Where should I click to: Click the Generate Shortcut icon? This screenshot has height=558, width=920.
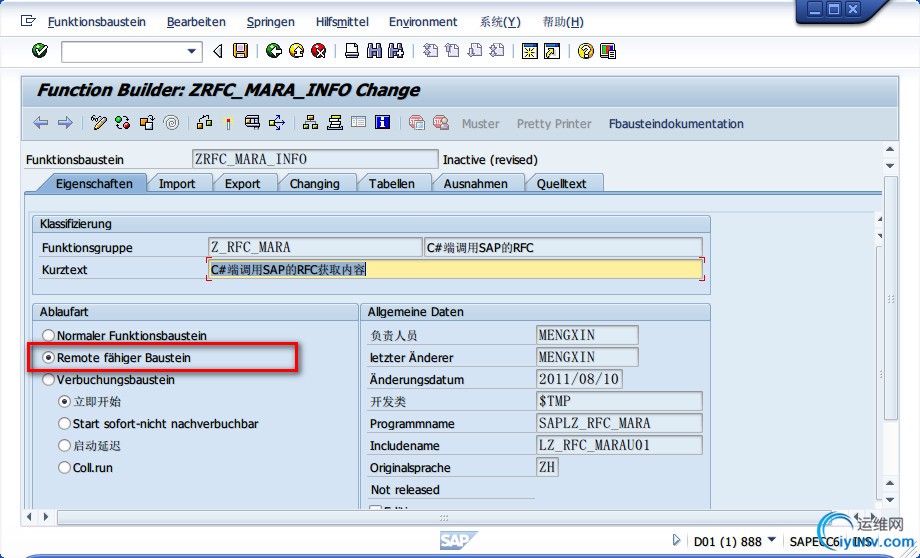click(x=552, y=51)
